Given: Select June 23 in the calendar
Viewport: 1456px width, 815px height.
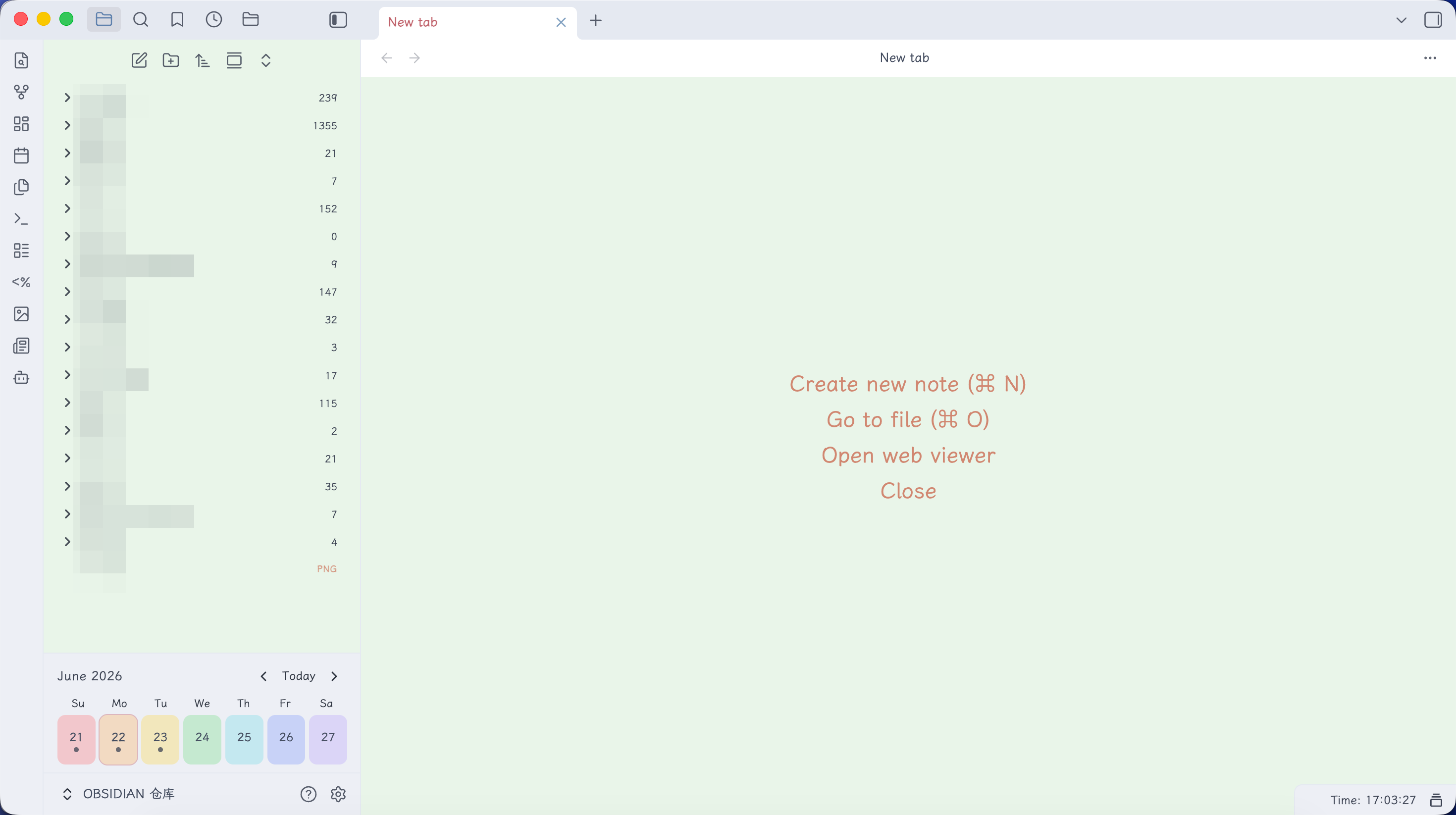Looking at the screenshot, I should (160, 739).
